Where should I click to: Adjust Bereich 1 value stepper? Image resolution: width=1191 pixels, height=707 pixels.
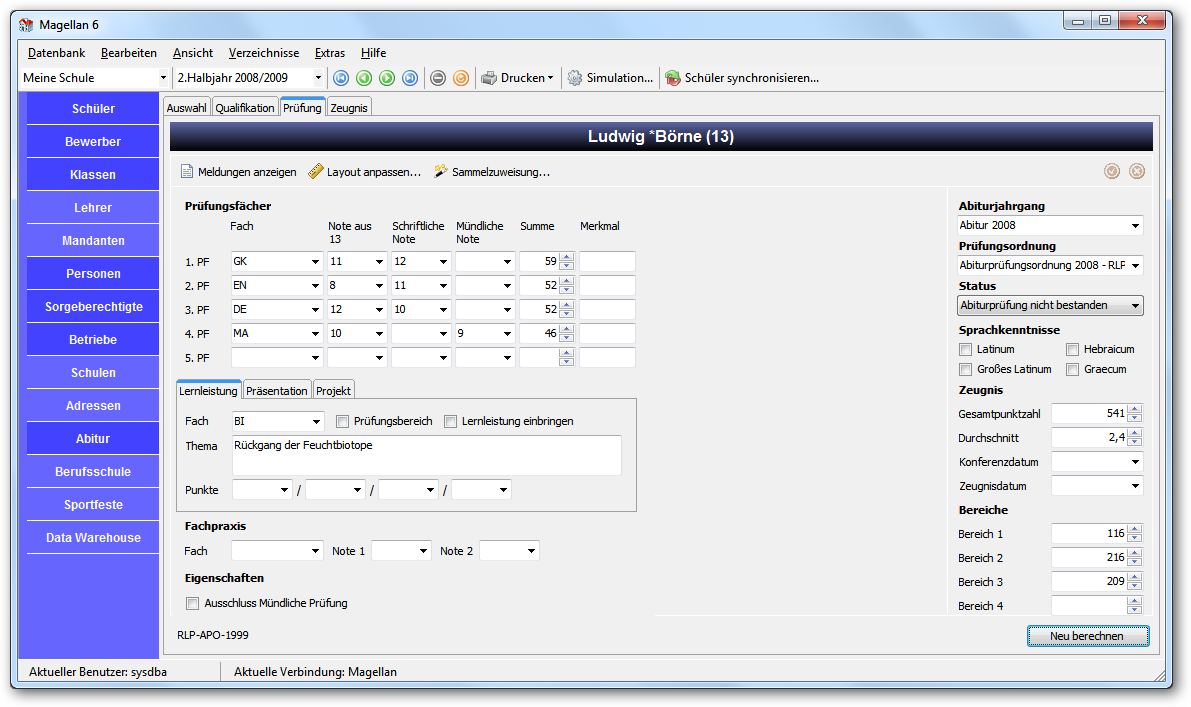click(x=1135, y=534)
